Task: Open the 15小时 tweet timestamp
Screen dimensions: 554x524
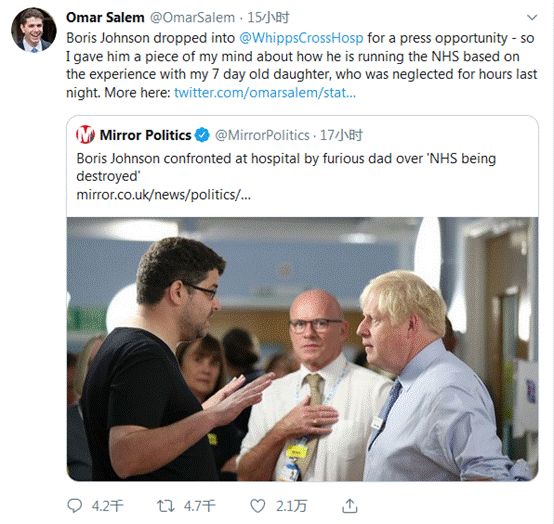Action: pyautogui.click(x=268, y=17)
